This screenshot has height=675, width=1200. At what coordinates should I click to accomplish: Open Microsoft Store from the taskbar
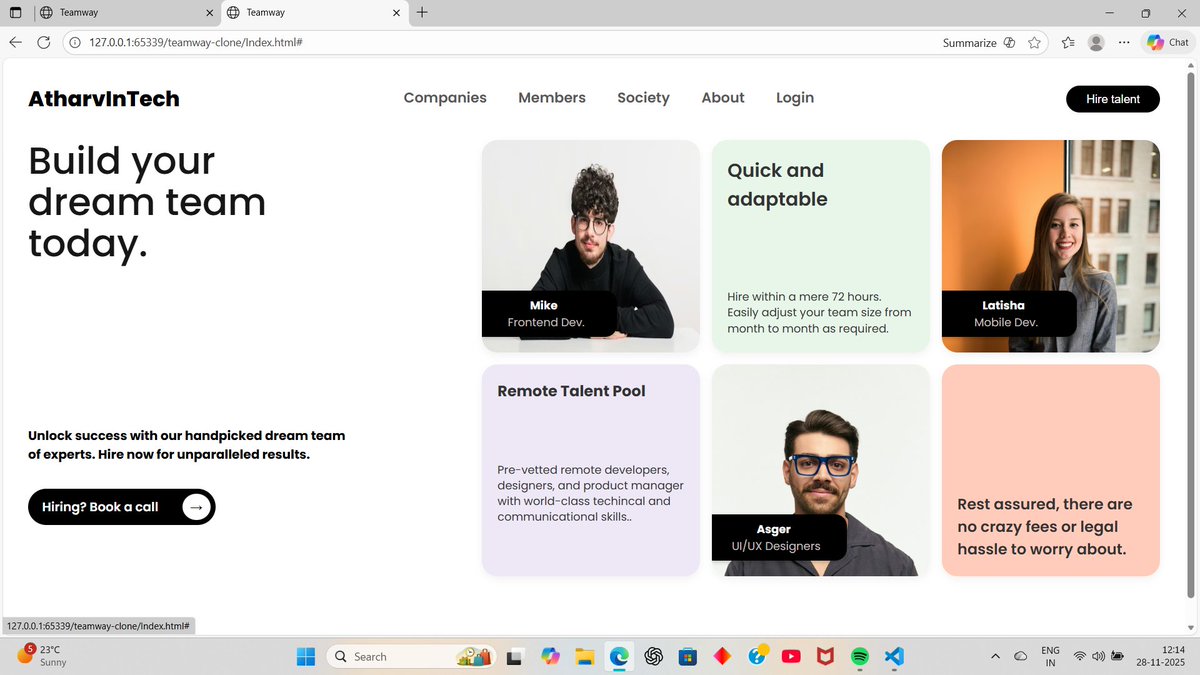687,656
